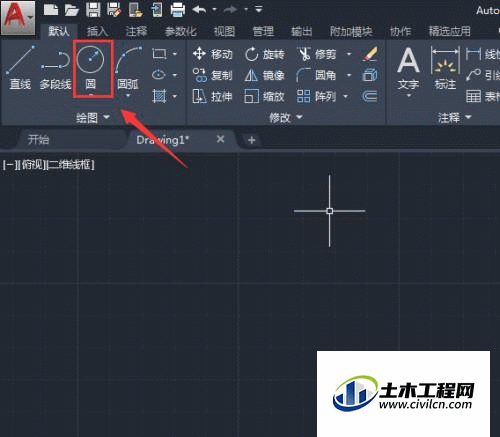Open the 附加模块 ribbon tab
The height and width of the screenshot is (437, 500).
(351, 31)
